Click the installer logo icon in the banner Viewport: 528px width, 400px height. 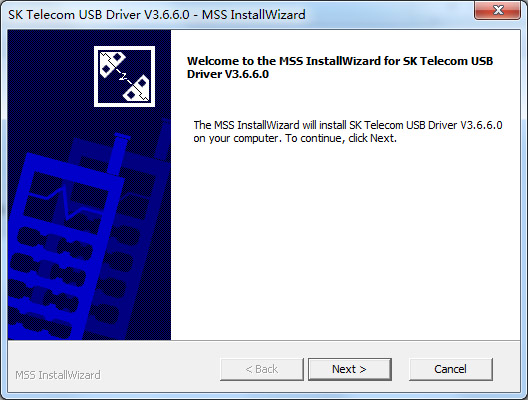124,76
